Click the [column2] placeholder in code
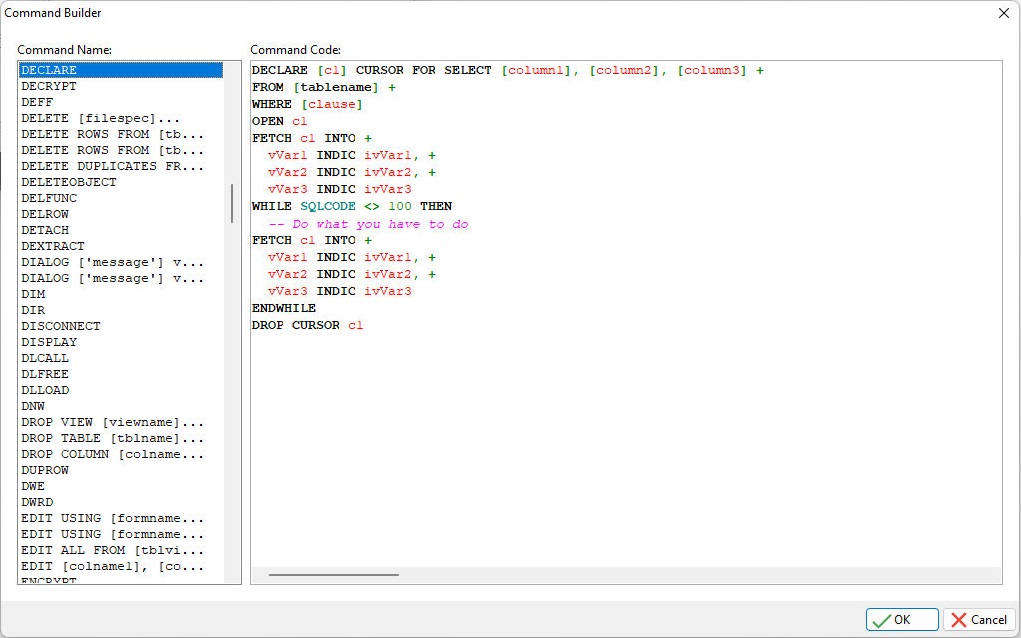The image size is (1021, 638). coord(625,70)
